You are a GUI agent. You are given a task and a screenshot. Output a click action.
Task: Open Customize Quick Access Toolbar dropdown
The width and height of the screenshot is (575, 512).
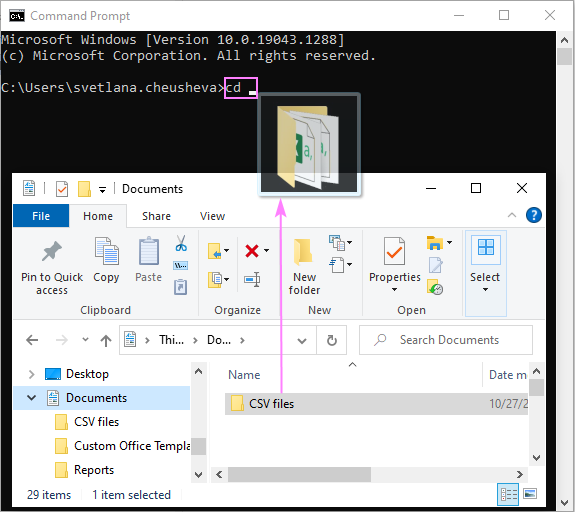click(103, 190)
